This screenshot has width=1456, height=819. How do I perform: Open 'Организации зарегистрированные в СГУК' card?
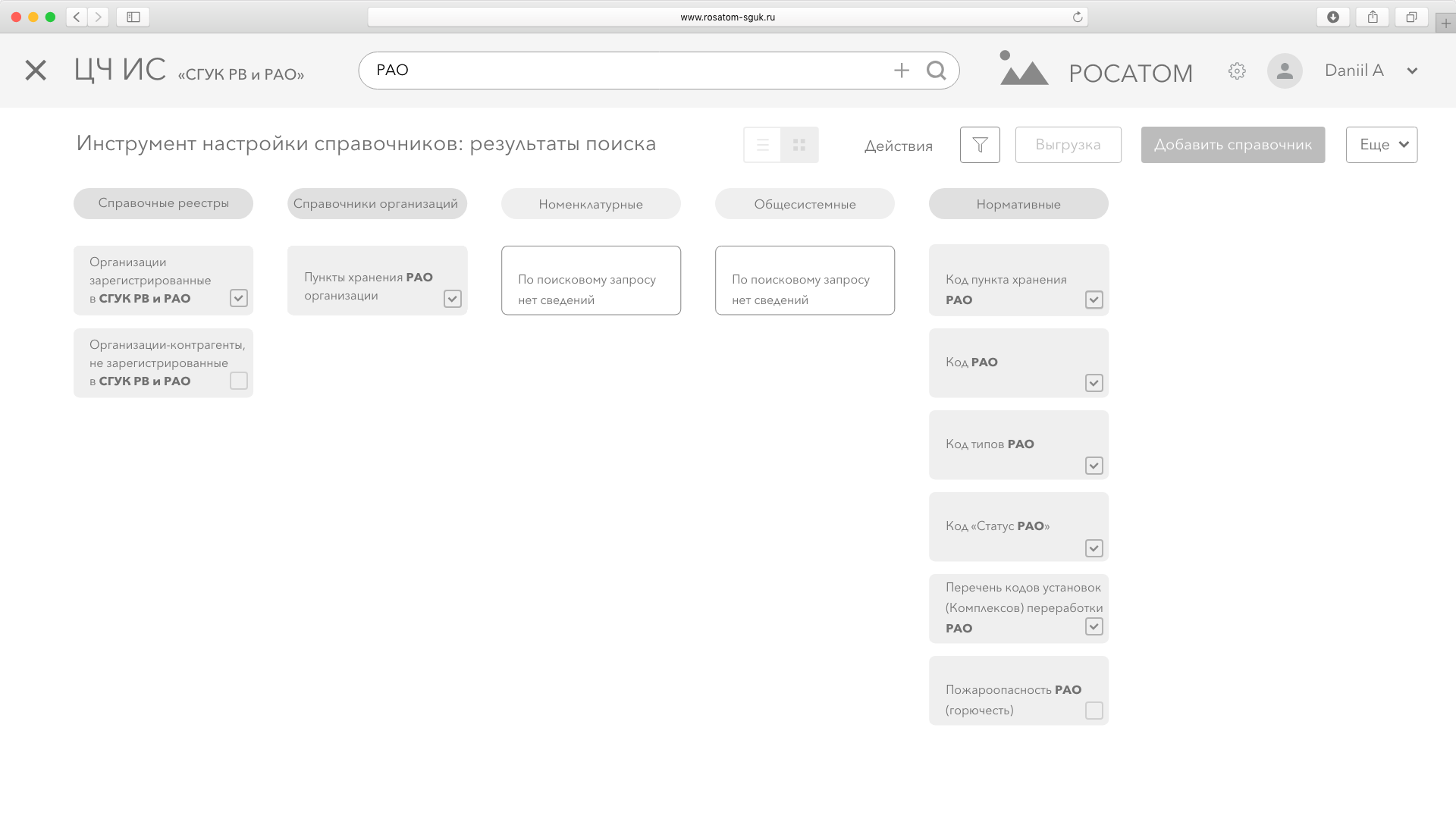point(163,280)
